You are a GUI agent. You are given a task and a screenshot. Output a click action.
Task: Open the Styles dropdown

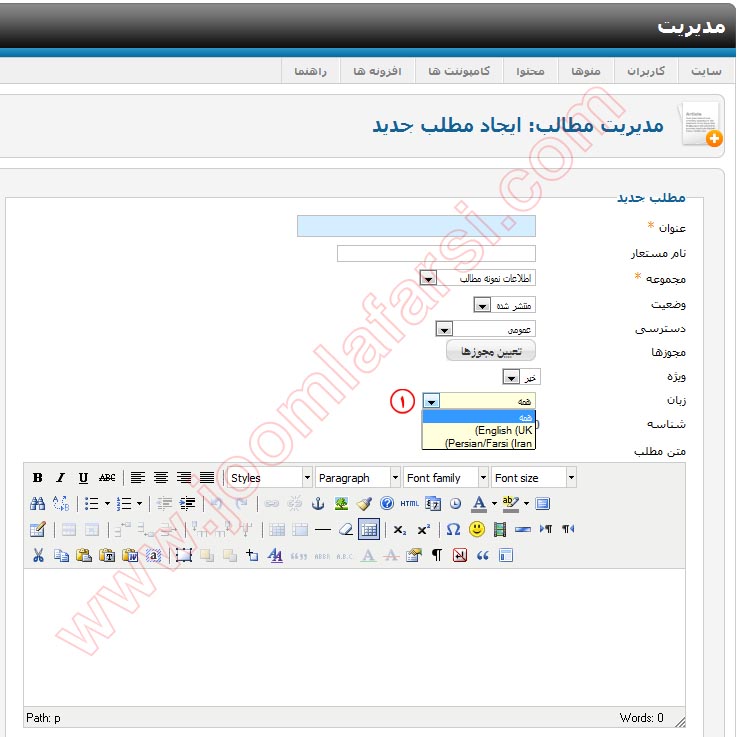269,478
